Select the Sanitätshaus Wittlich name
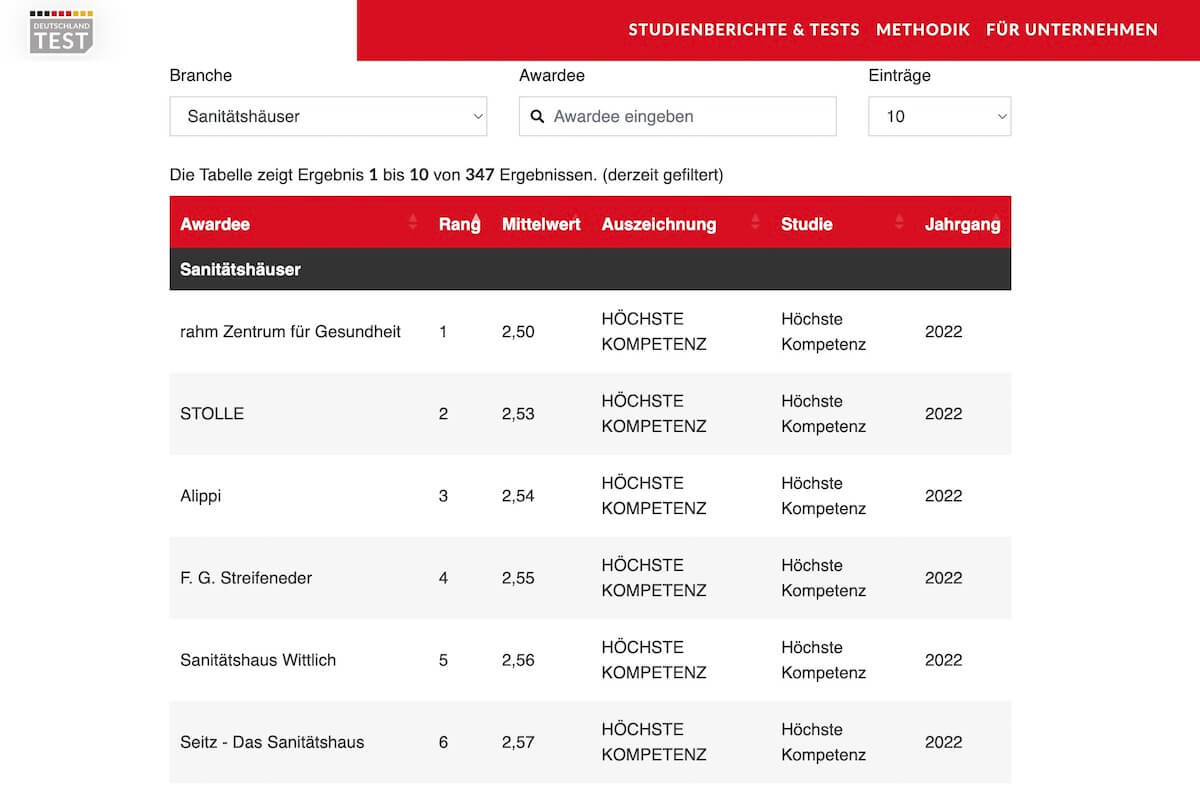This screenshot has width=1200, height=800. coord(258,659)
